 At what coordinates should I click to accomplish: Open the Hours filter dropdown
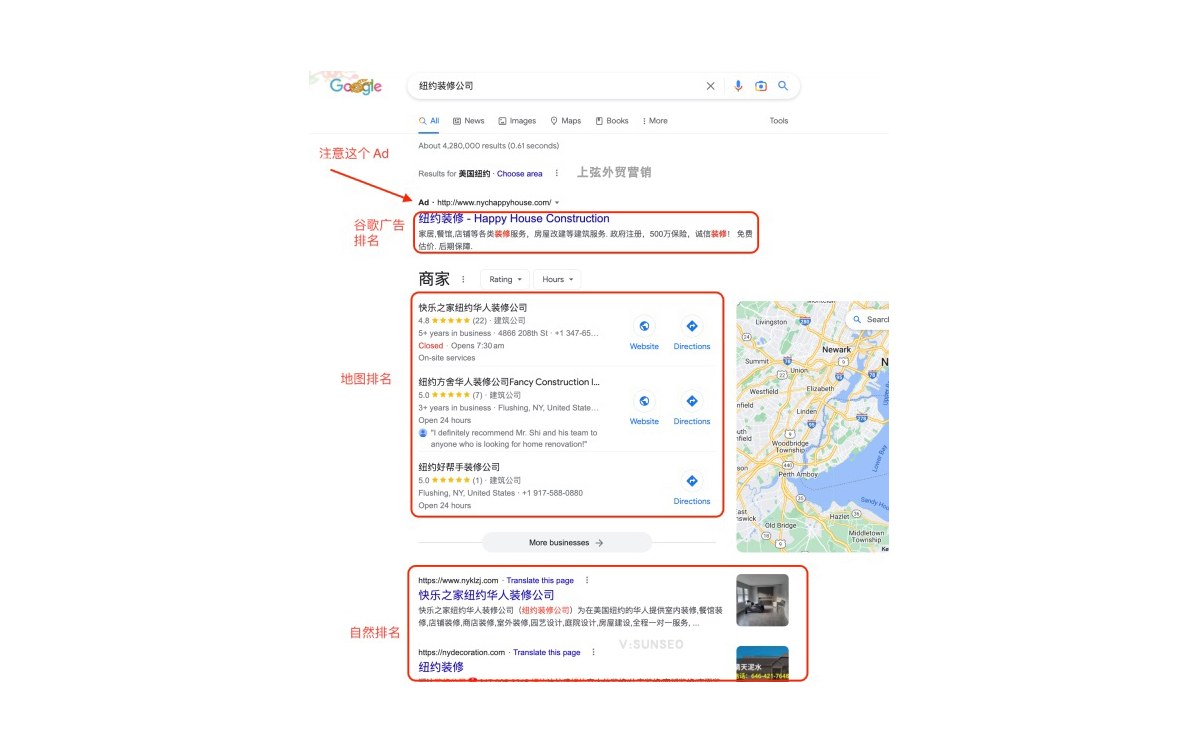(x=557, y=280)
